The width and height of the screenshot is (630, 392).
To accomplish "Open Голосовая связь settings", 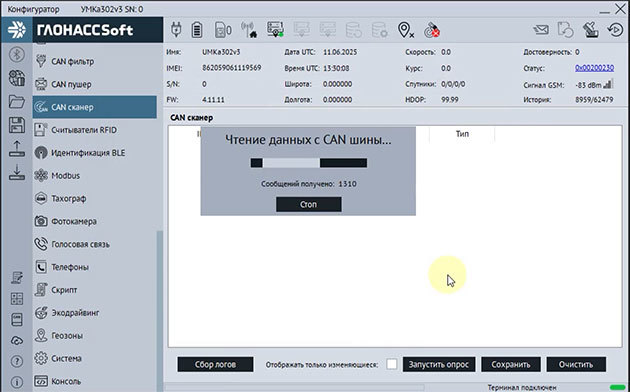I will click(94, 244).
